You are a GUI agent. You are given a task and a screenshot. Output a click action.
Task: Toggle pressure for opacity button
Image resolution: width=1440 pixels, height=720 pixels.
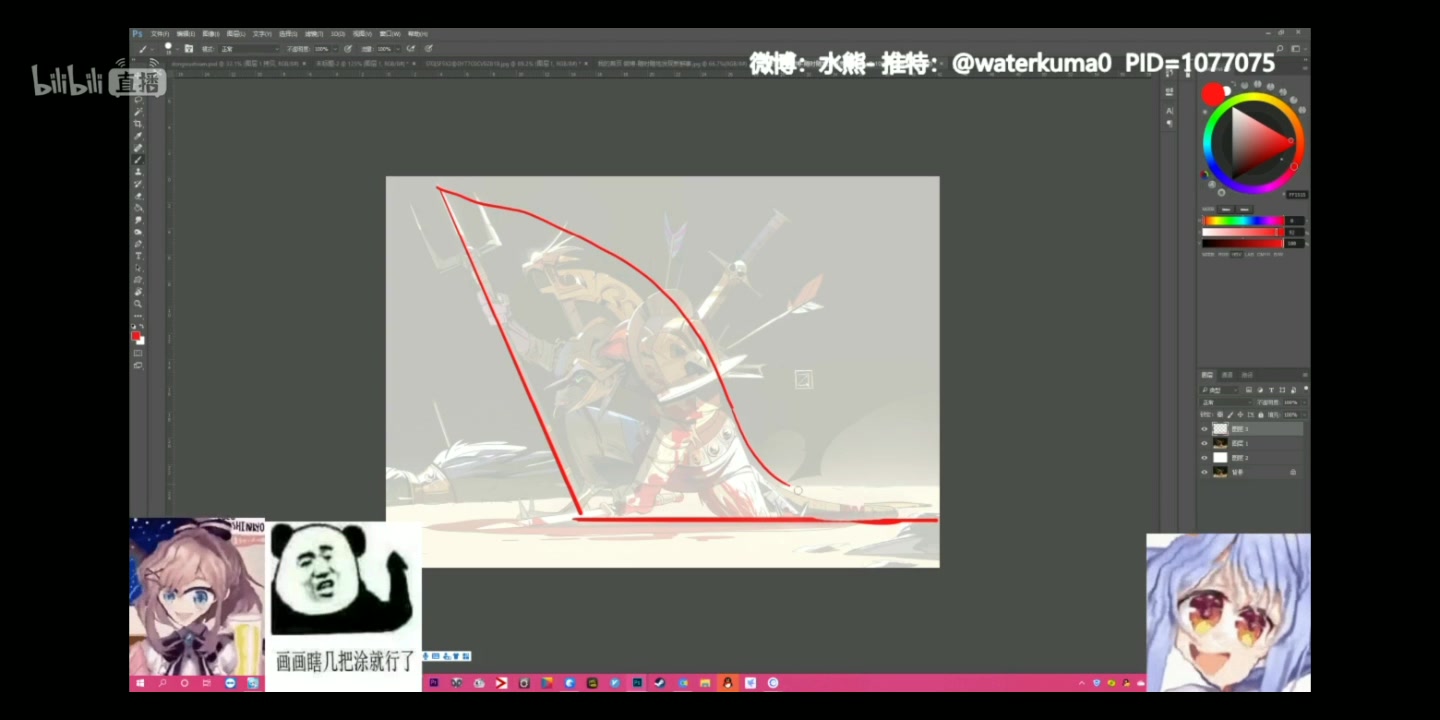[x=348, y=49]
